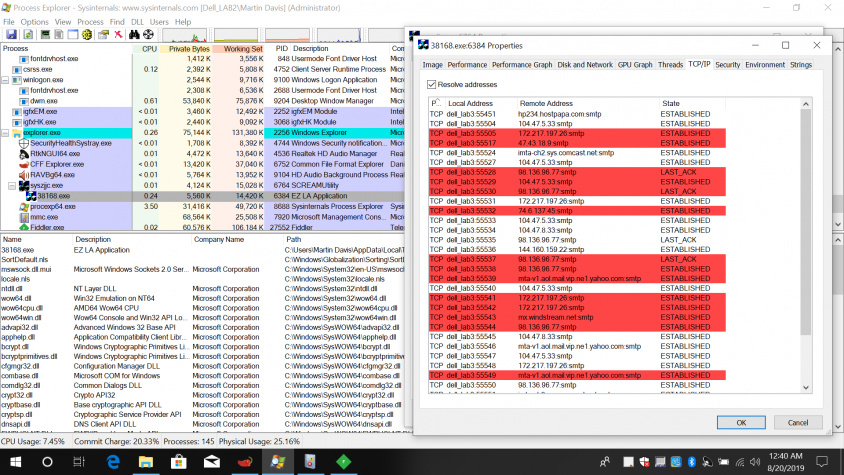Click the Windows Start button on the taskbar
Image resolution: width=844 pixels, height=475 pixels.
point(15,462)
